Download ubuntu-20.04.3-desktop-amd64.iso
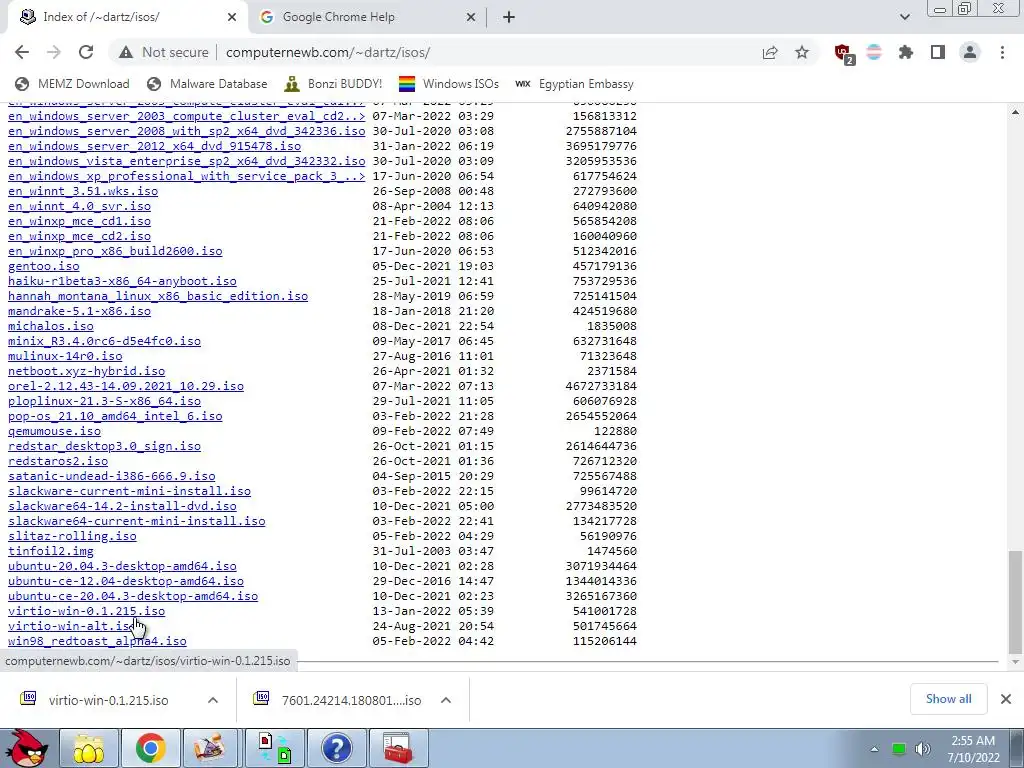This screenshot has width=1024, height=768. 122,566
